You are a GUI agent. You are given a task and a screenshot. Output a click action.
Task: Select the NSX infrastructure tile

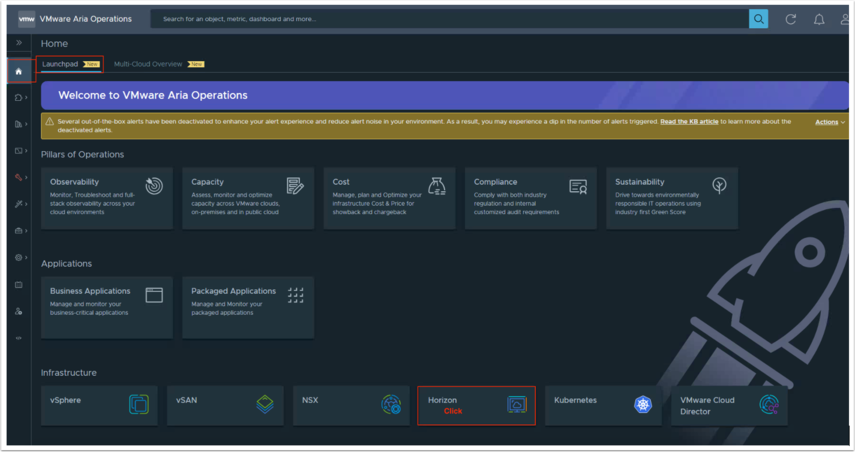(350, 405)
